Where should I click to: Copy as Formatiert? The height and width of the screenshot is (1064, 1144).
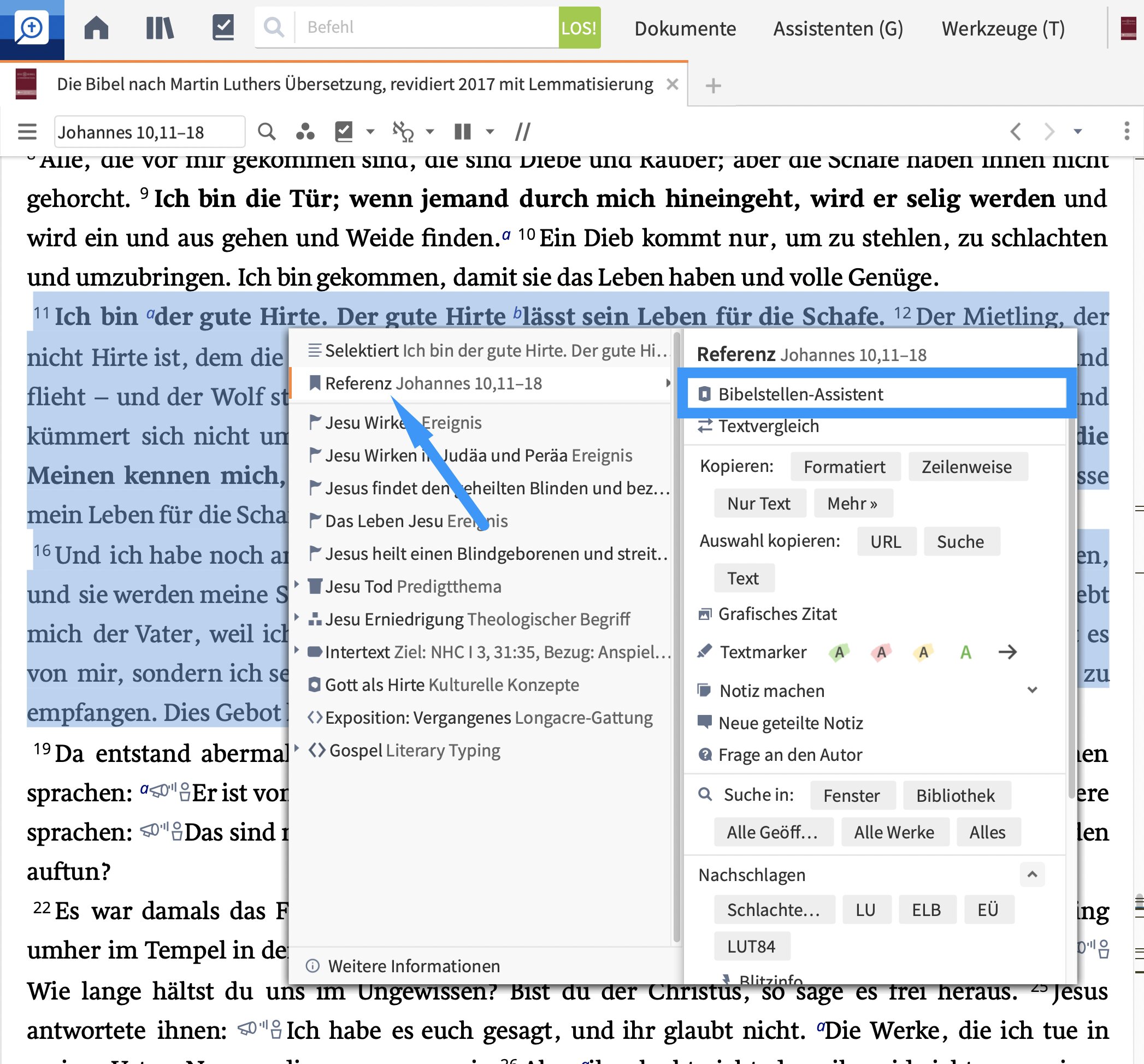pyautogui.click(x=844, y=466)
